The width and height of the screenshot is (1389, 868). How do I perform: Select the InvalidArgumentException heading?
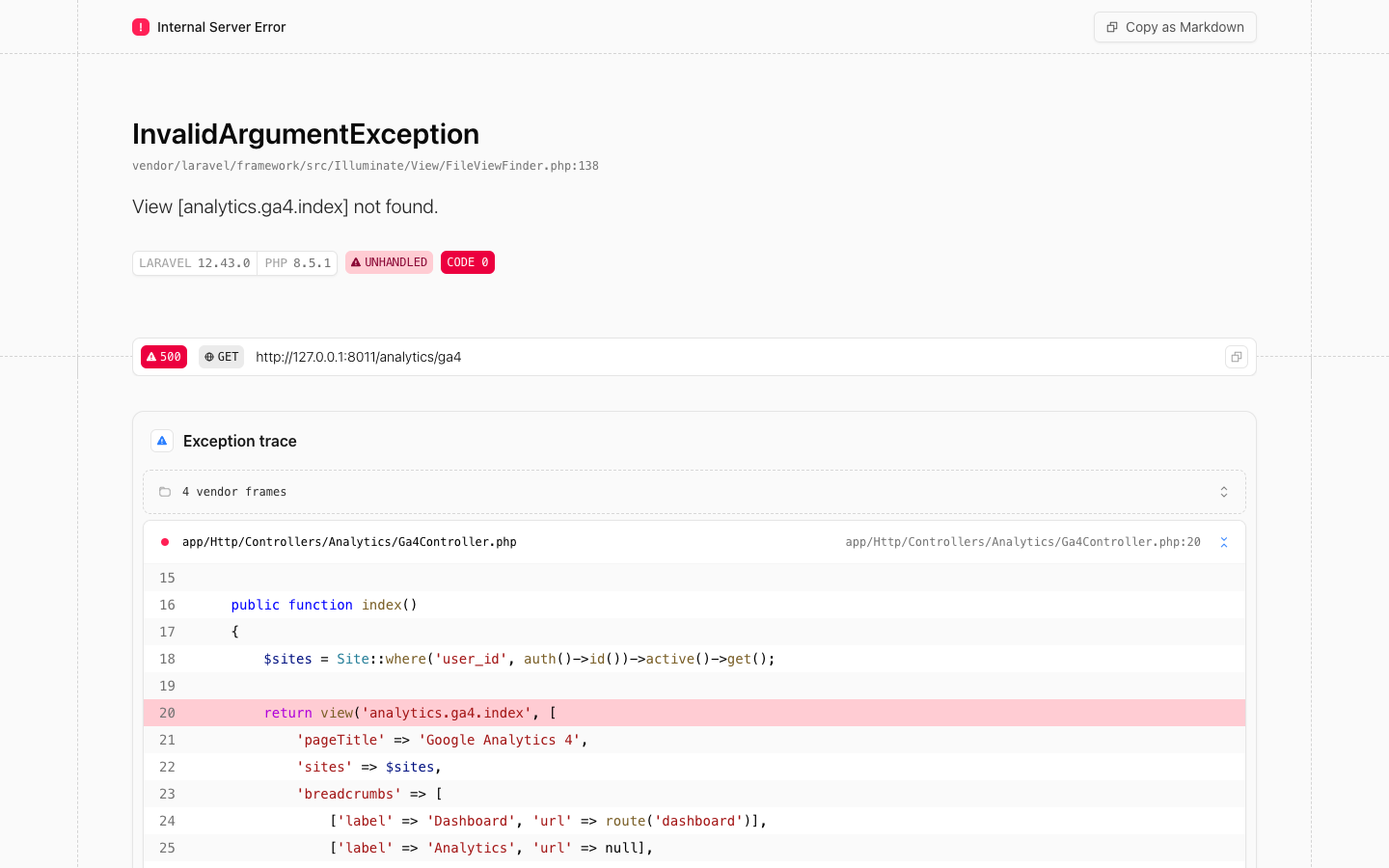tap(306, 134)
